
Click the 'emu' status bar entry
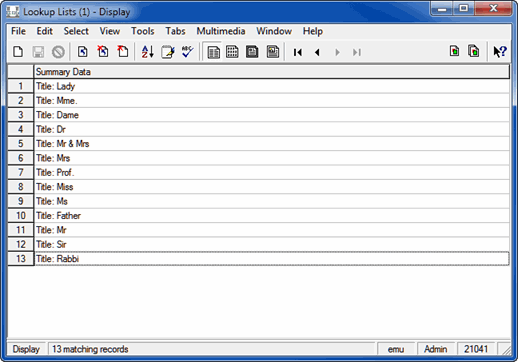tap(396, 349)
